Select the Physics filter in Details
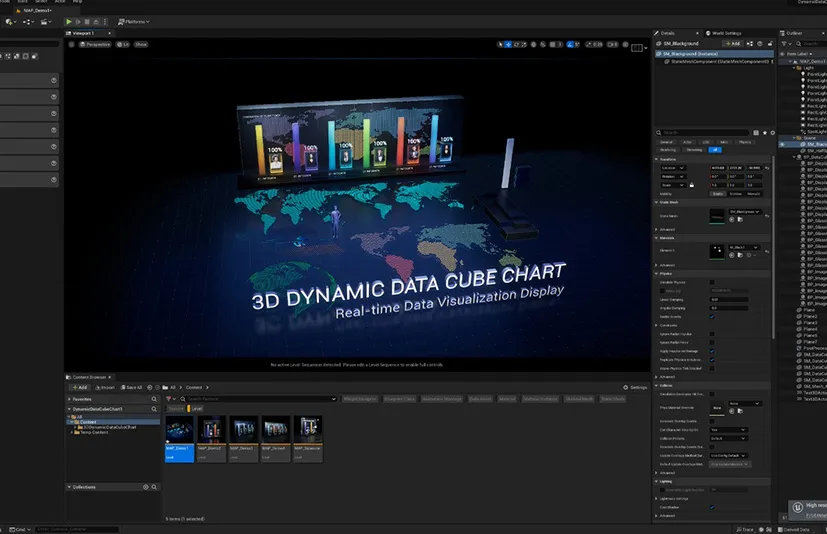 click(x=745, y=142)
